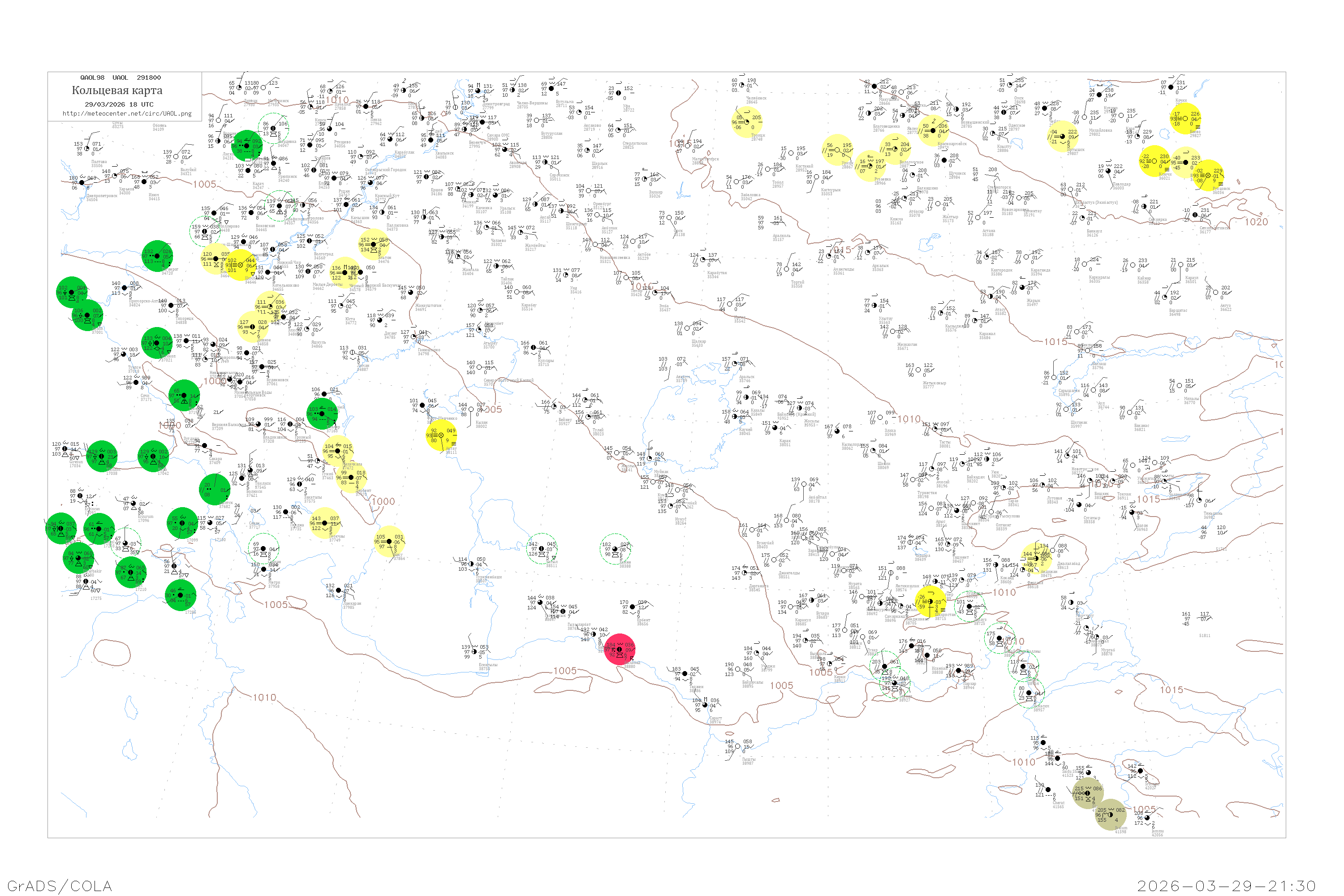The width and height of the screenshot is (1344, 896).
Task: Click the olive circle with pressure 215 086
Action: [x=1087, y=793]
